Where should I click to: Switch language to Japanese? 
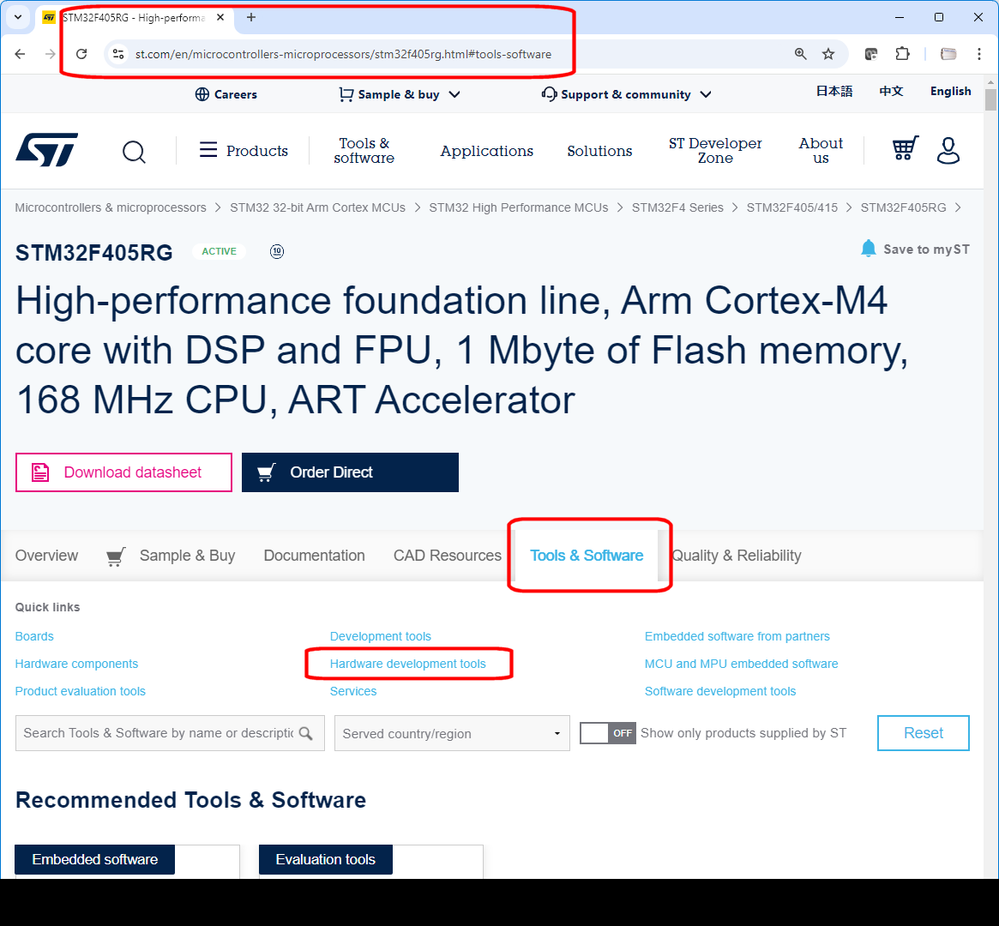tap(834, 91)
